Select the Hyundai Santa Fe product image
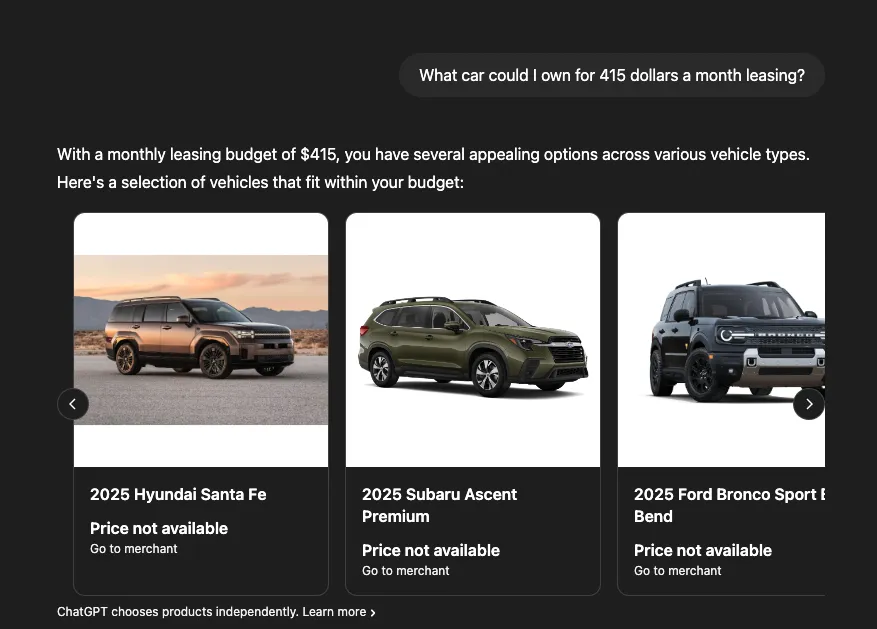 200,338
